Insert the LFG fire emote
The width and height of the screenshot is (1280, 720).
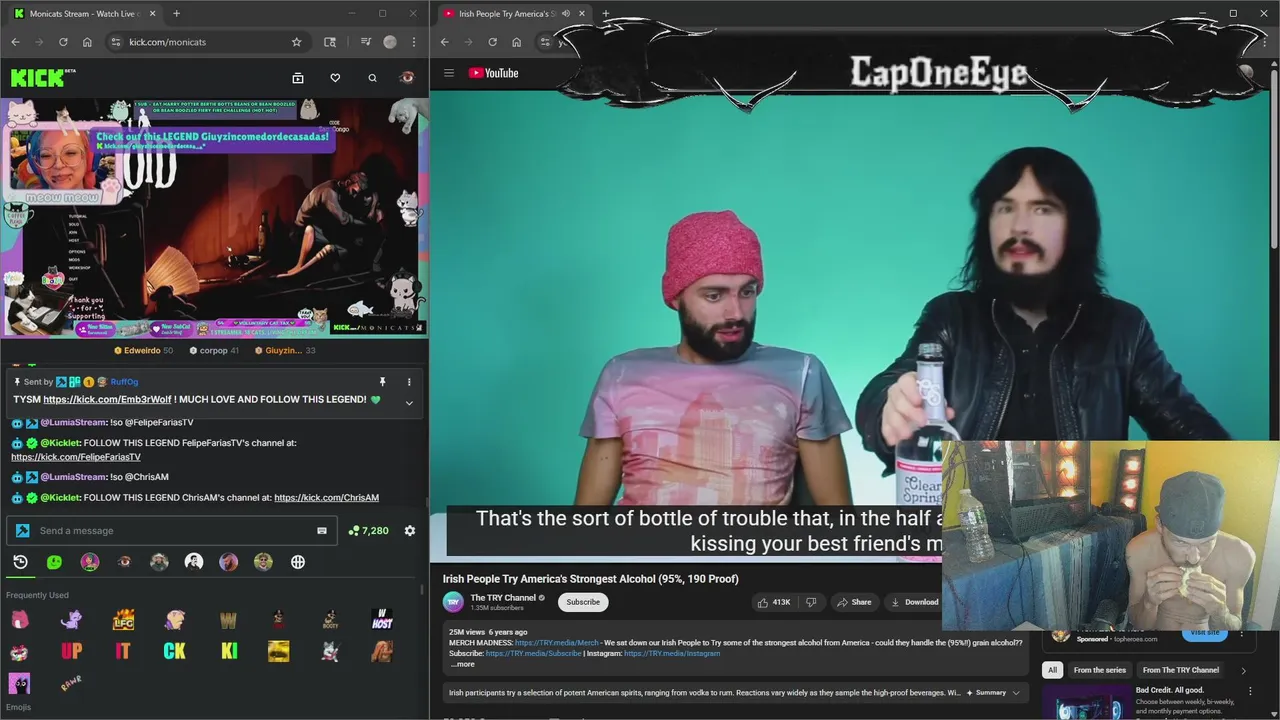click(123, 620)
